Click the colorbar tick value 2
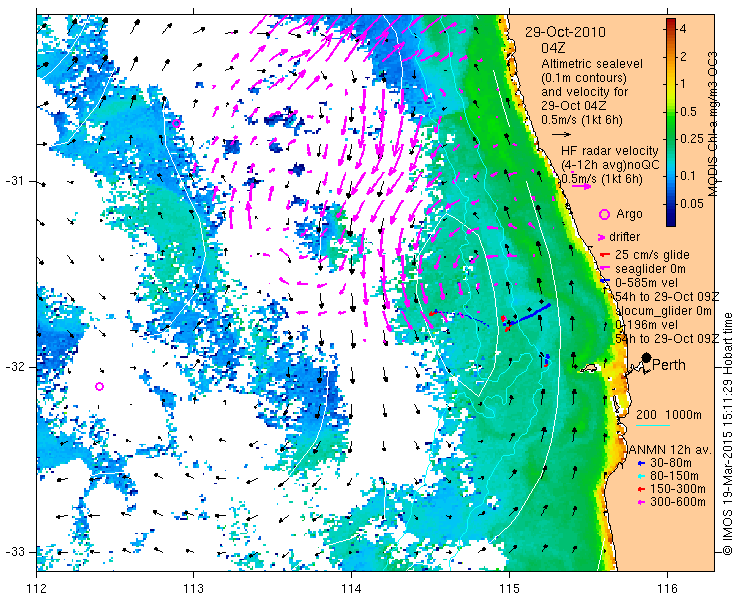Viewport: 740px width, 600px height. click(682, 57)
